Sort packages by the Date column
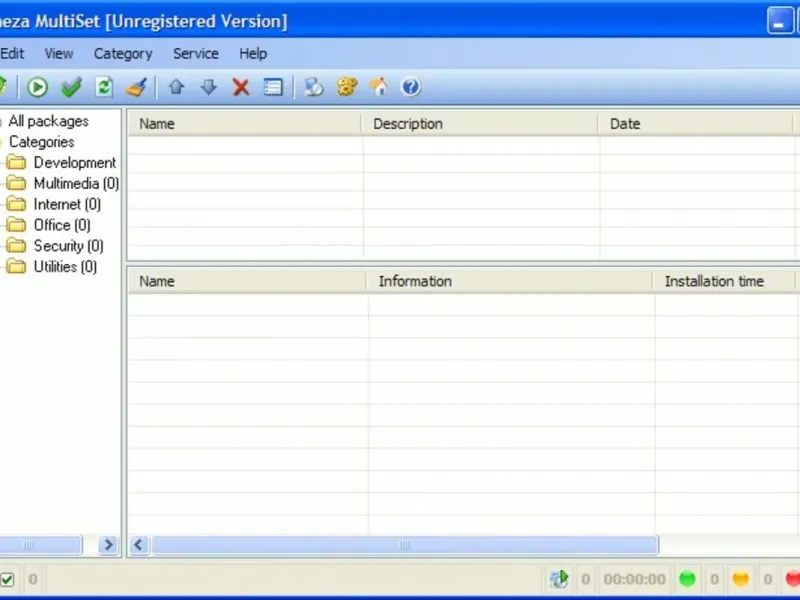Viewport: 800px width, 600px height. point(695,124)
